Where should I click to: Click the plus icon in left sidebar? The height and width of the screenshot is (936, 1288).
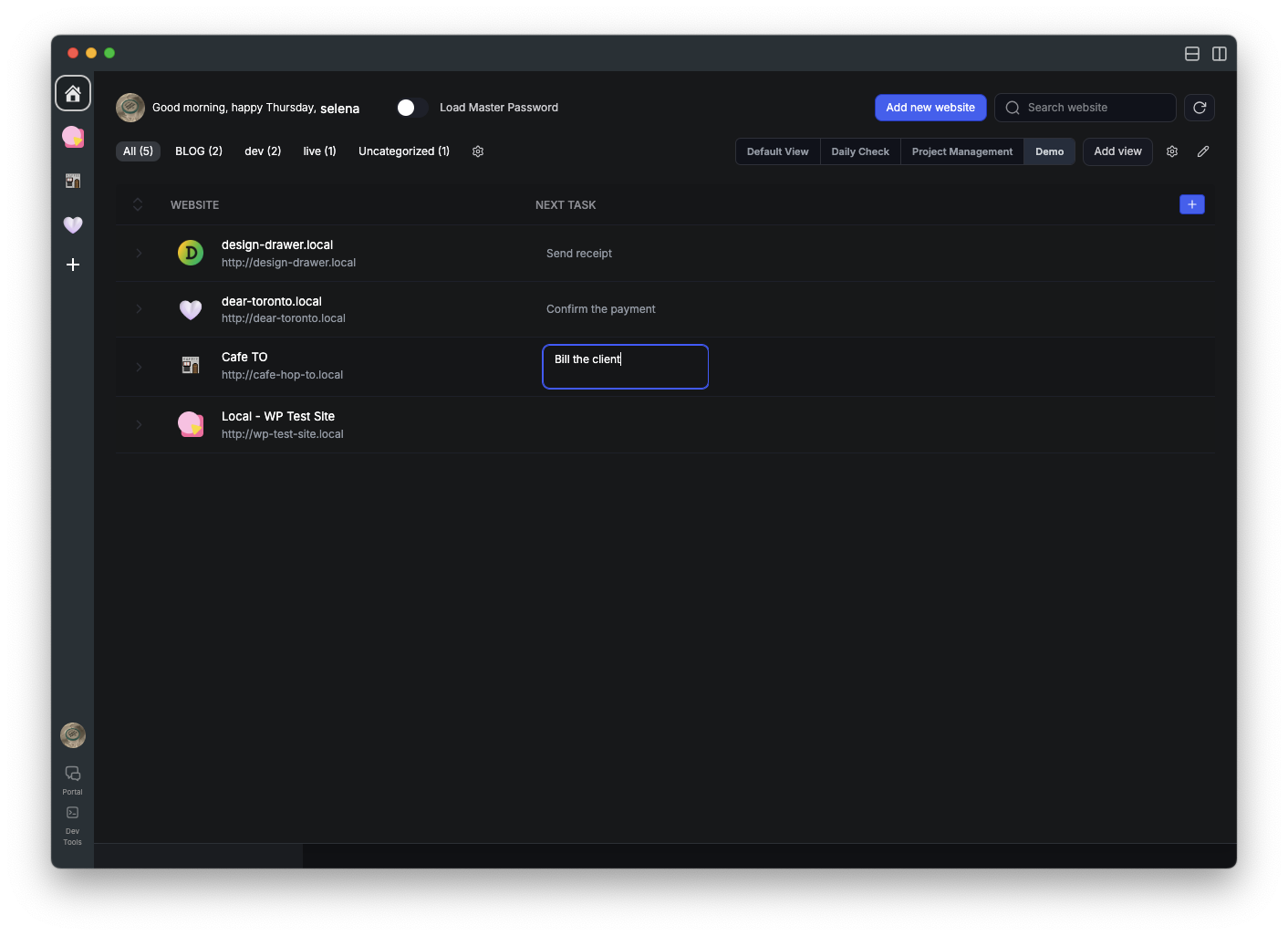point(73,265)
